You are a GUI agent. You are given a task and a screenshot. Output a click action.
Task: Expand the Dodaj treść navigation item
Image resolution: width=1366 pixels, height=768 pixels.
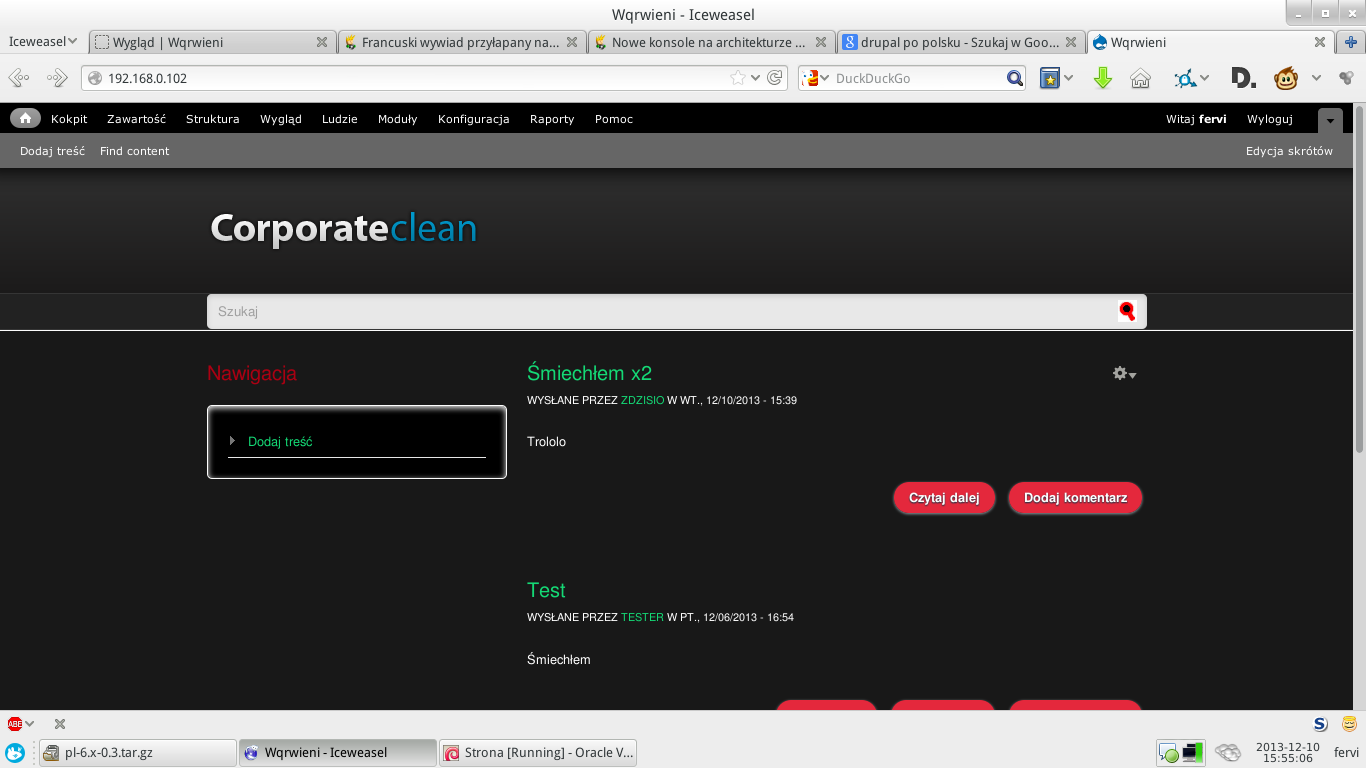232,441
